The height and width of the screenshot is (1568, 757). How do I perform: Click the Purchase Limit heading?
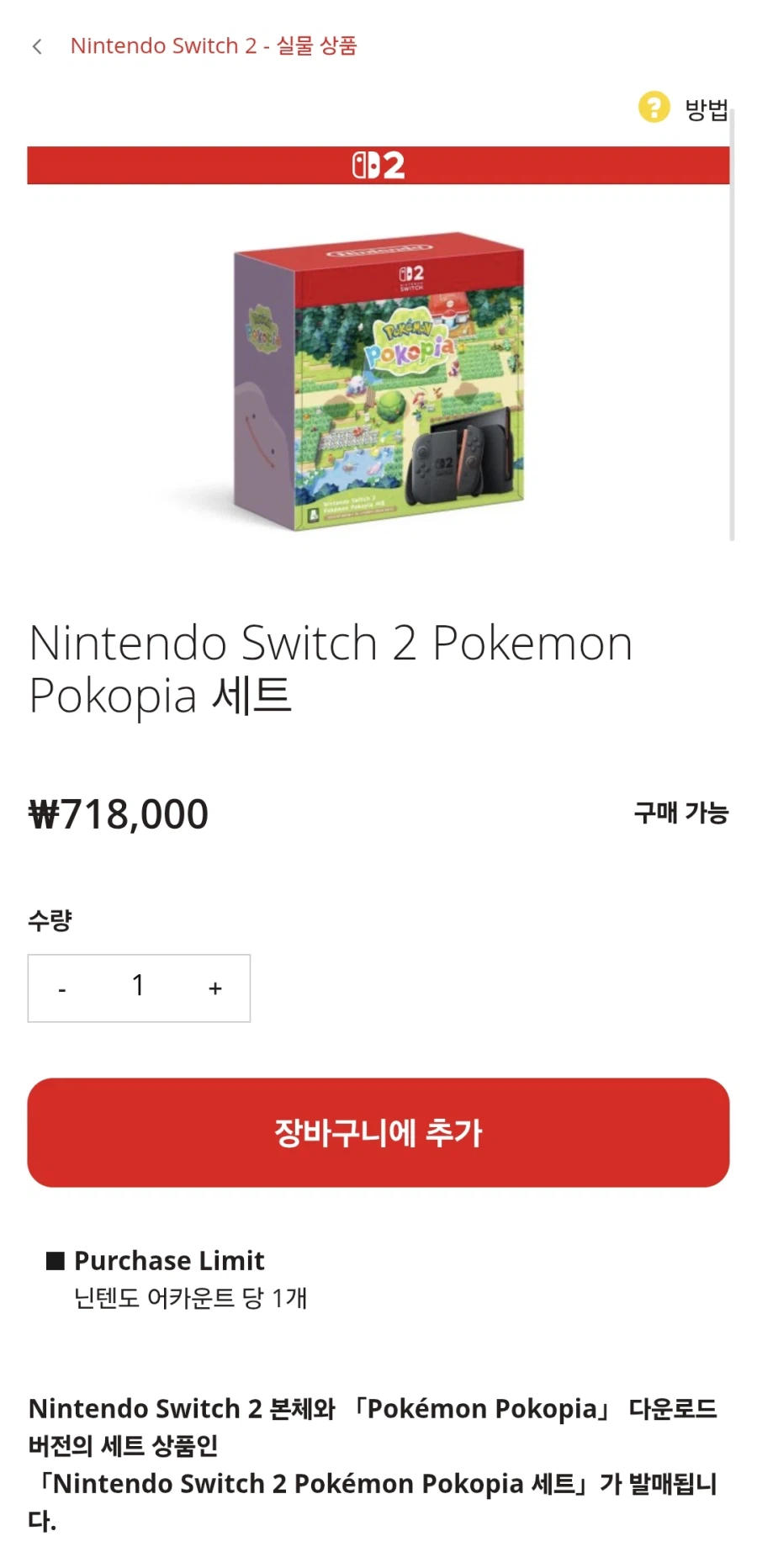[169, 1260]
